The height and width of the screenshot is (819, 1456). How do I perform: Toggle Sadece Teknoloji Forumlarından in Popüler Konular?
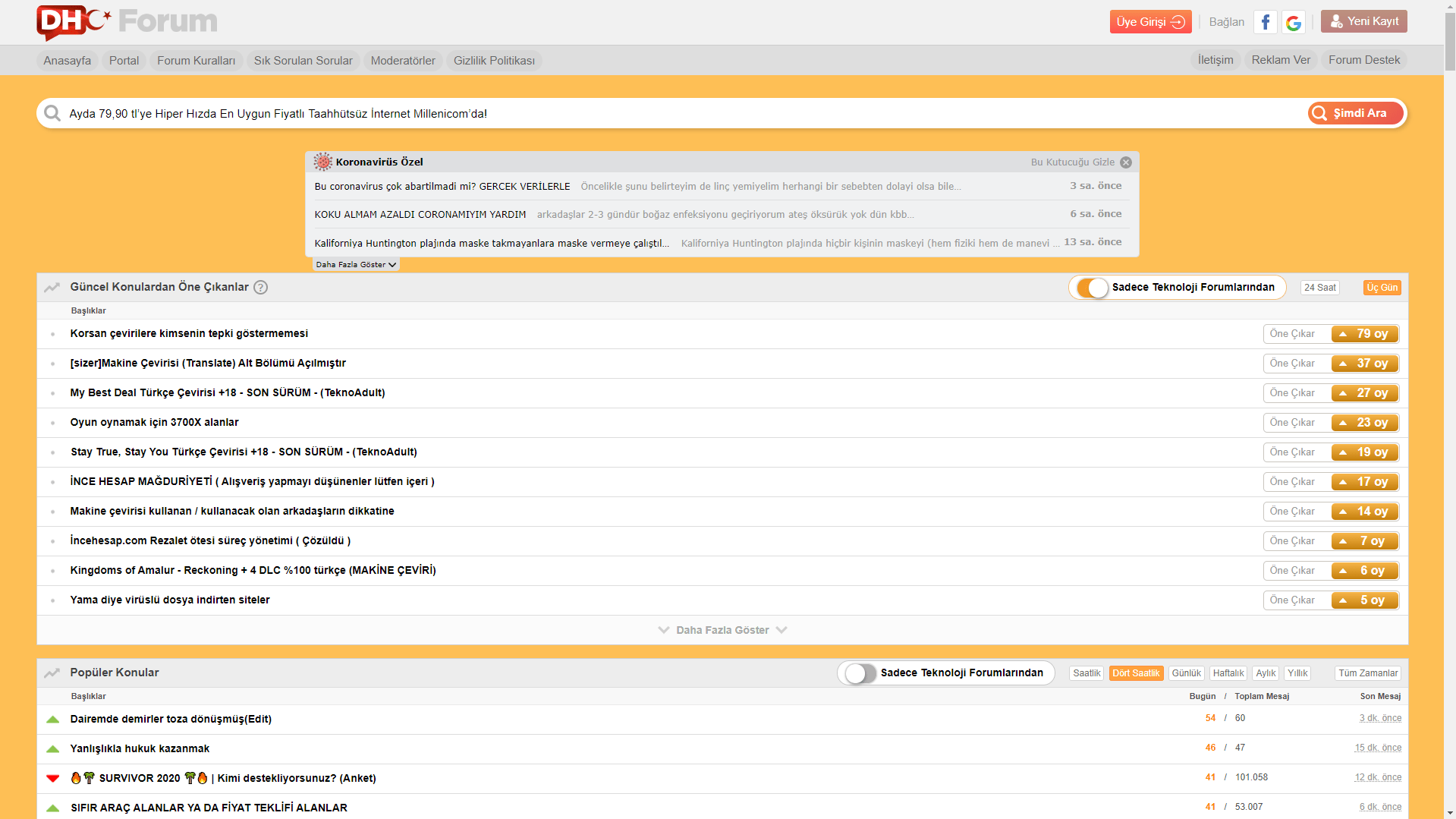860,673
